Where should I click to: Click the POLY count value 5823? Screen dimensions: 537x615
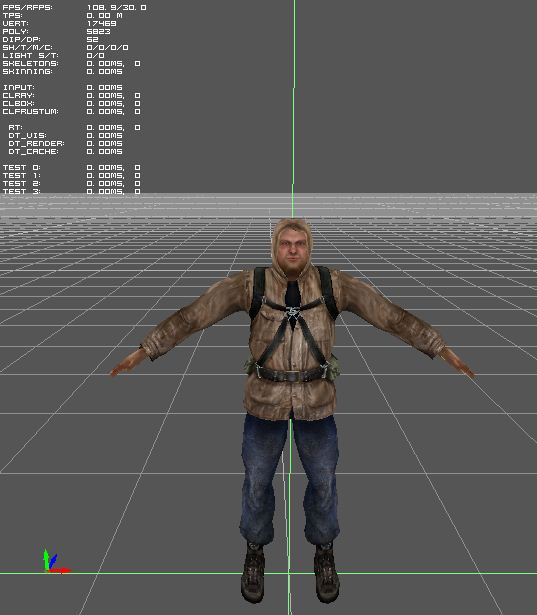98,31
